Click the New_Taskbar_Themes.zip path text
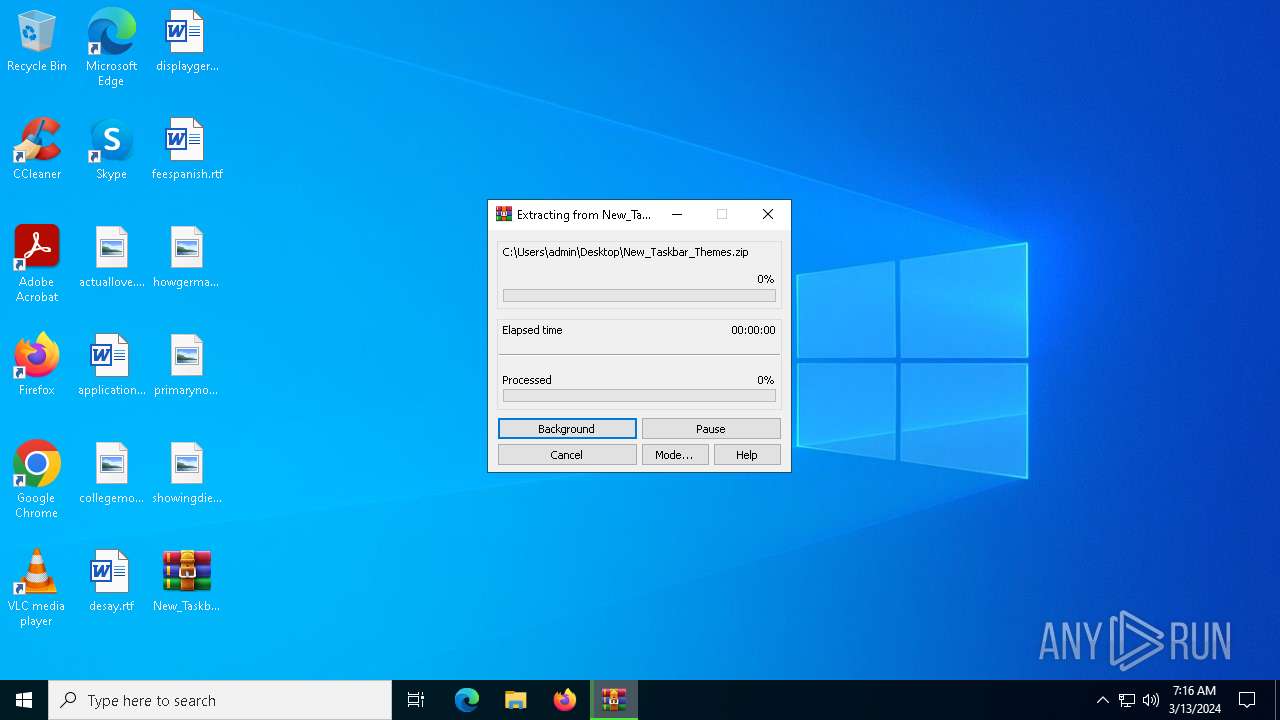 click(625, 252)
